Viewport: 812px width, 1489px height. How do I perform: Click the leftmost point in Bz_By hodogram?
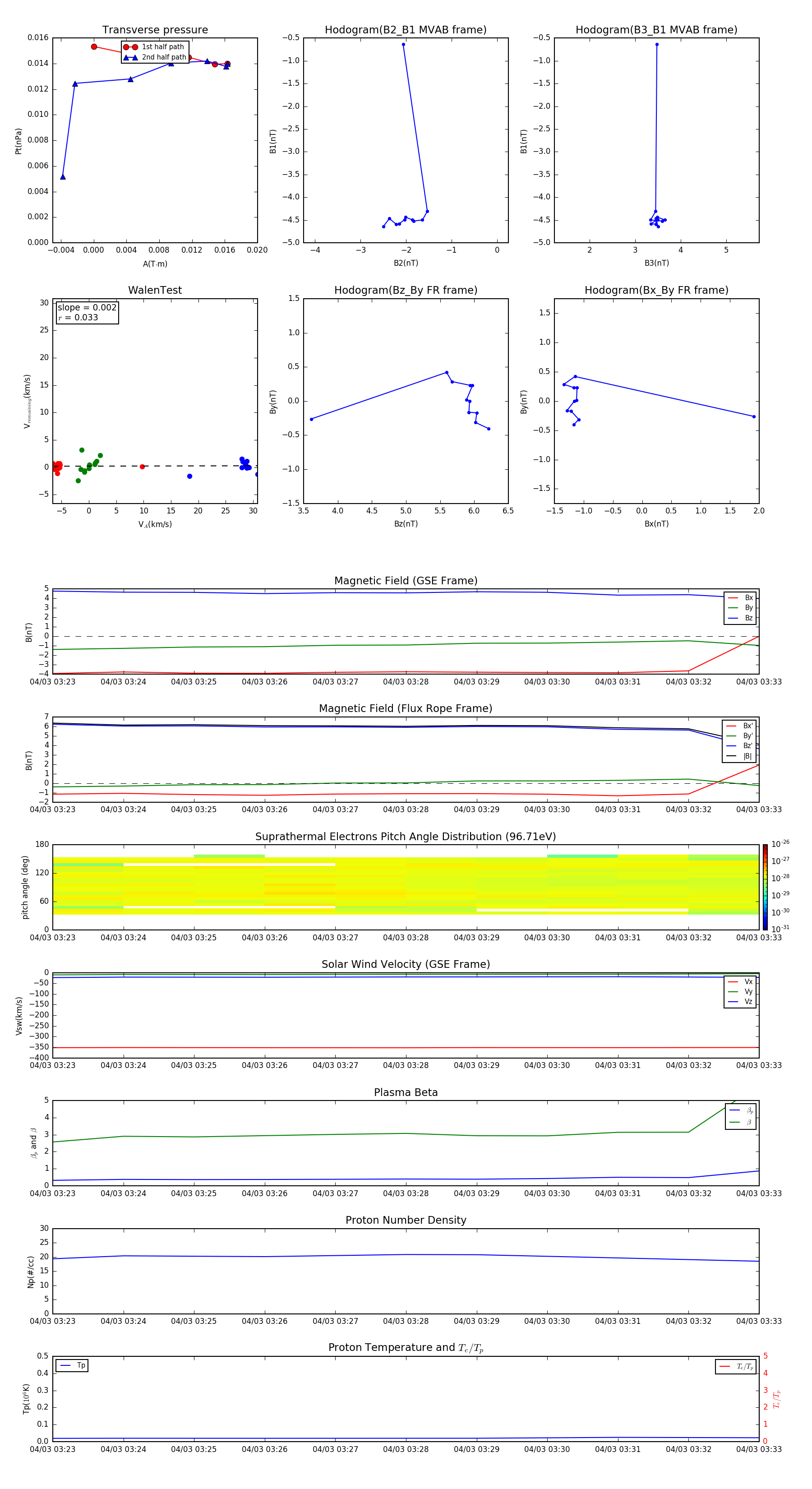(x=312, y=419)
